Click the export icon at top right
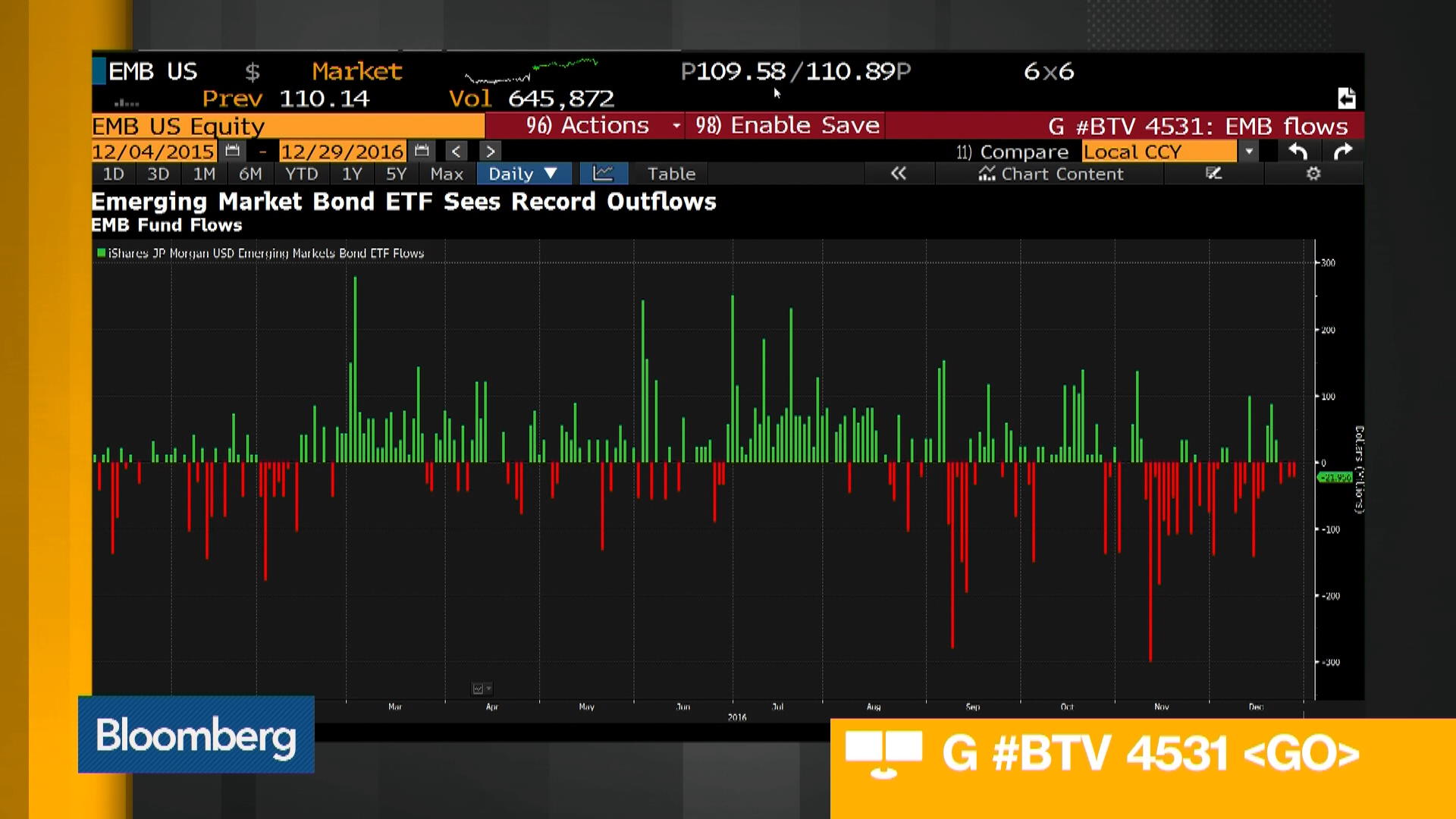The image size is (1456, 819). pyautogui.click(x=1347, y=99)
